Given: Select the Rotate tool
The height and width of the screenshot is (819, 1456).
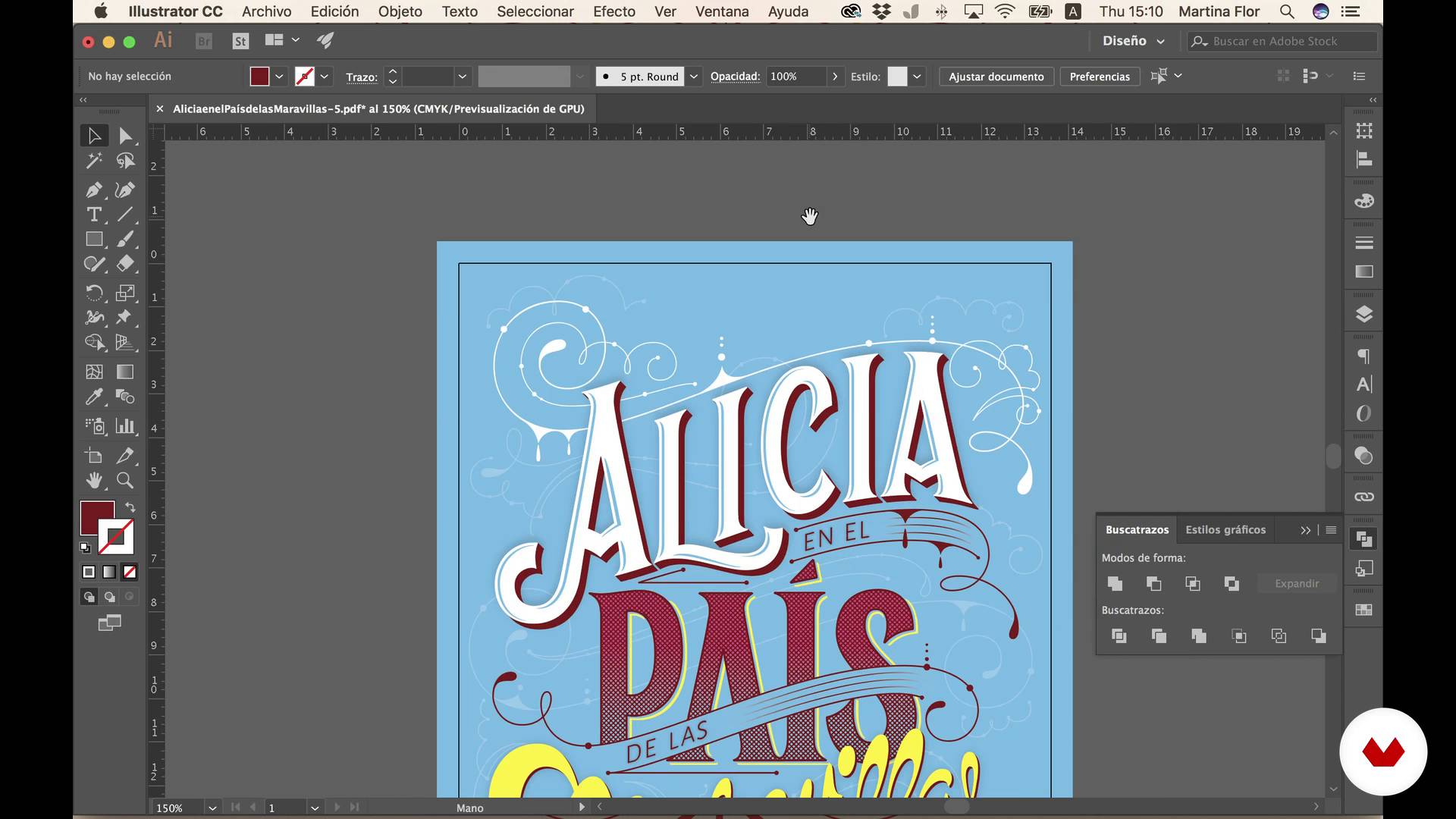Looking at the screenshot, I should [x=94, y=293].
